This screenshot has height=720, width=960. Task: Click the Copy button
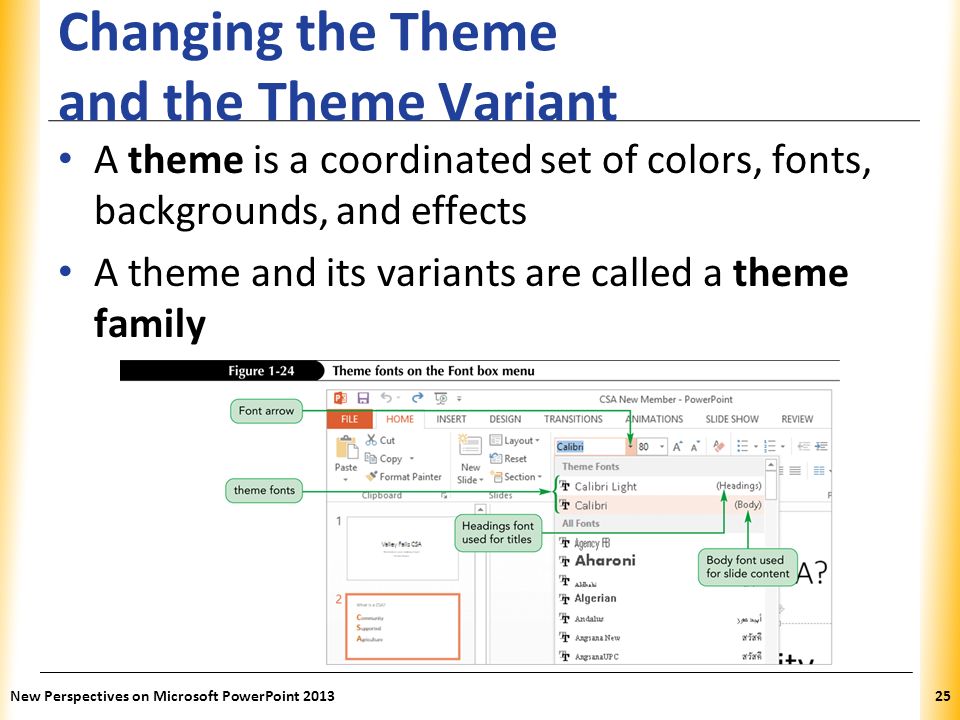click(x=384, y=459)
